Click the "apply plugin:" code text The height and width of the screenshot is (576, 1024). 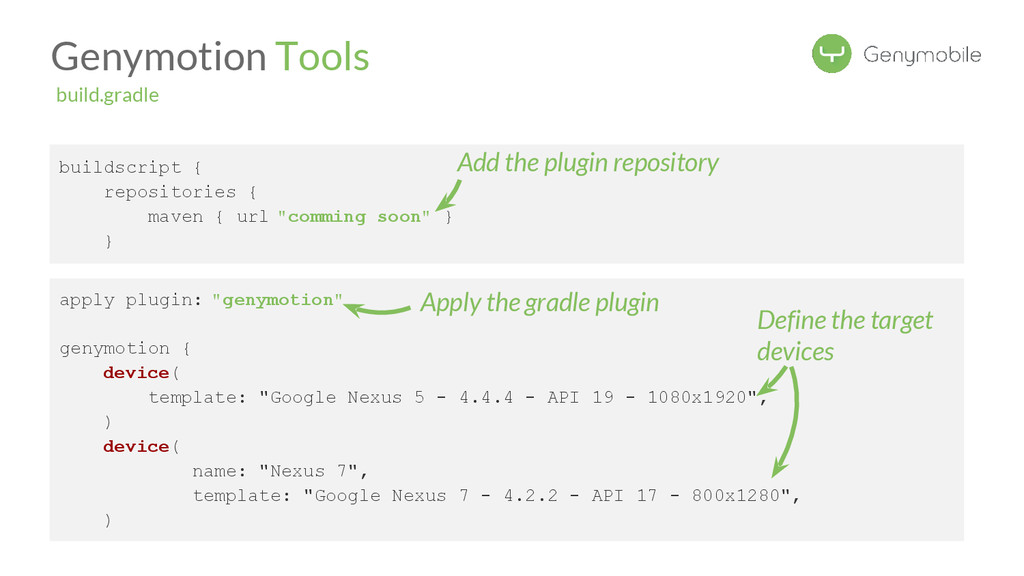[131, 300]
